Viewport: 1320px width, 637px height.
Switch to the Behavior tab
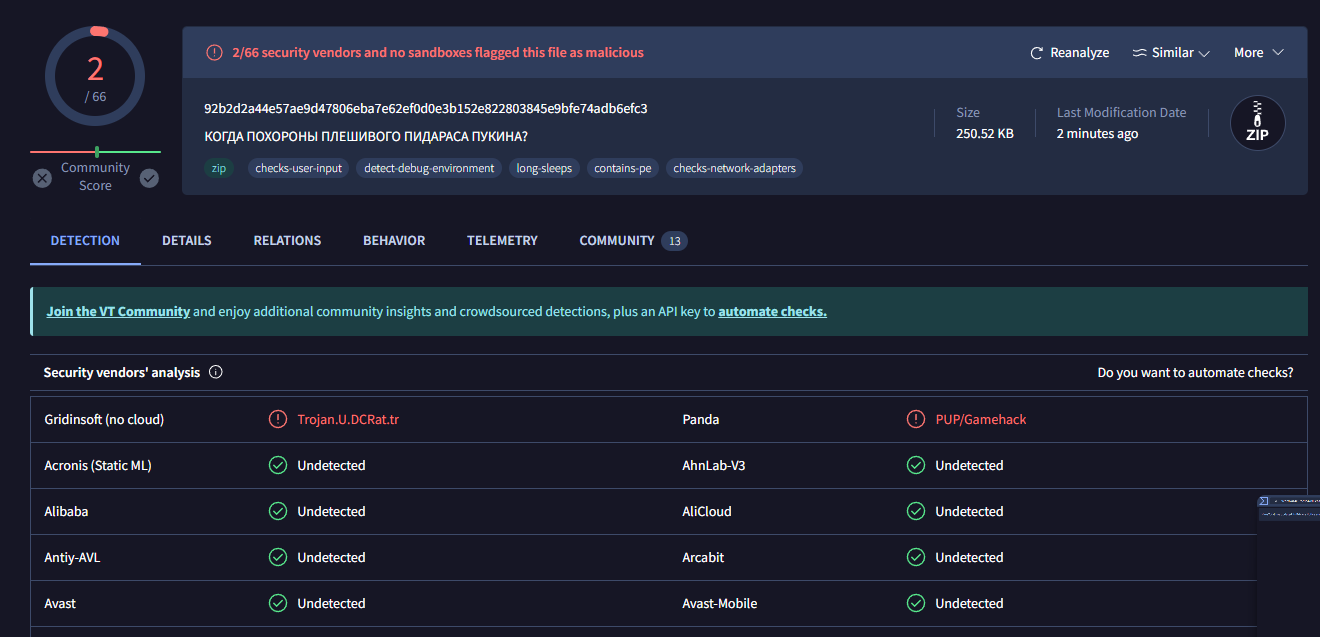(394, 241)
